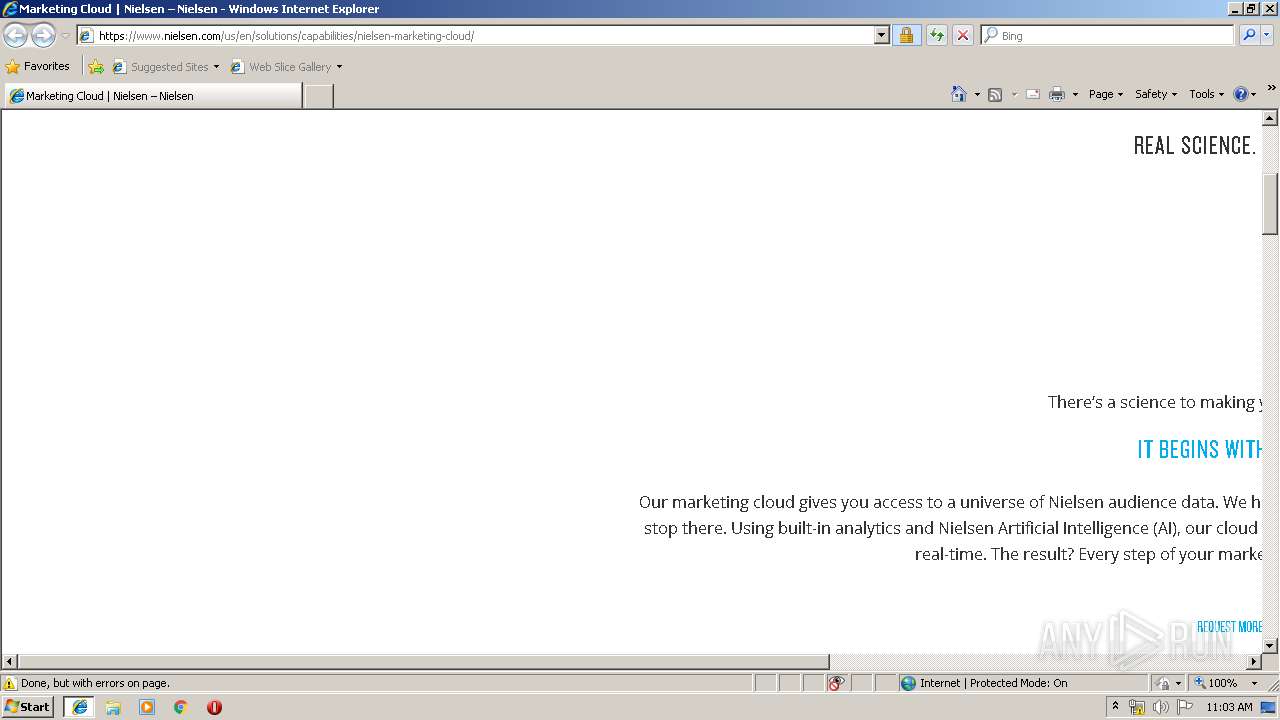
Task: Go back with the Back arrow button
Action: pyautogui.click(x=15, y=36)
